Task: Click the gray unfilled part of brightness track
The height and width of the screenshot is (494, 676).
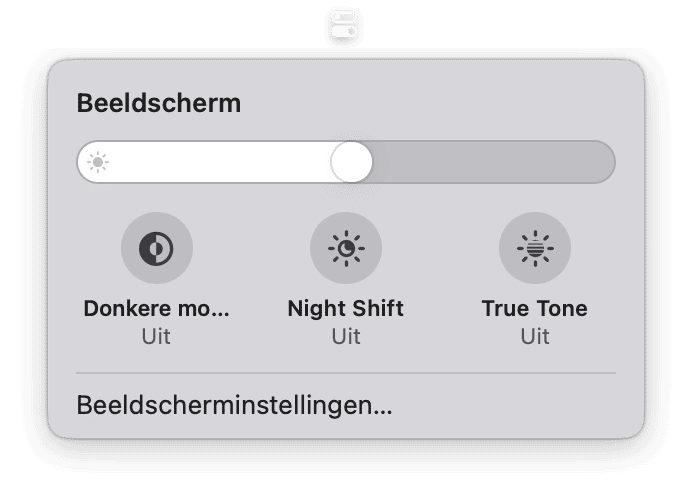Action: [x=494, y=162]
